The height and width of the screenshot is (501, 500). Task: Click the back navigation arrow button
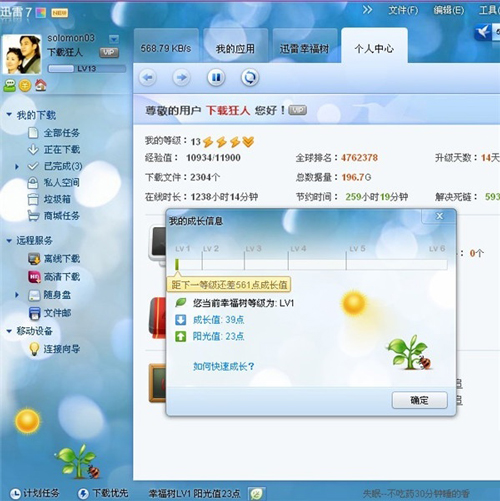(x=148, y=78)
